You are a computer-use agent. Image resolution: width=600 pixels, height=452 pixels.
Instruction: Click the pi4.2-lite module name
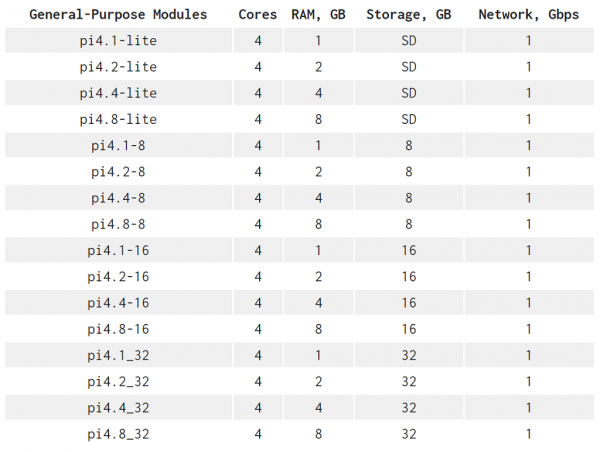pos(118,67)
